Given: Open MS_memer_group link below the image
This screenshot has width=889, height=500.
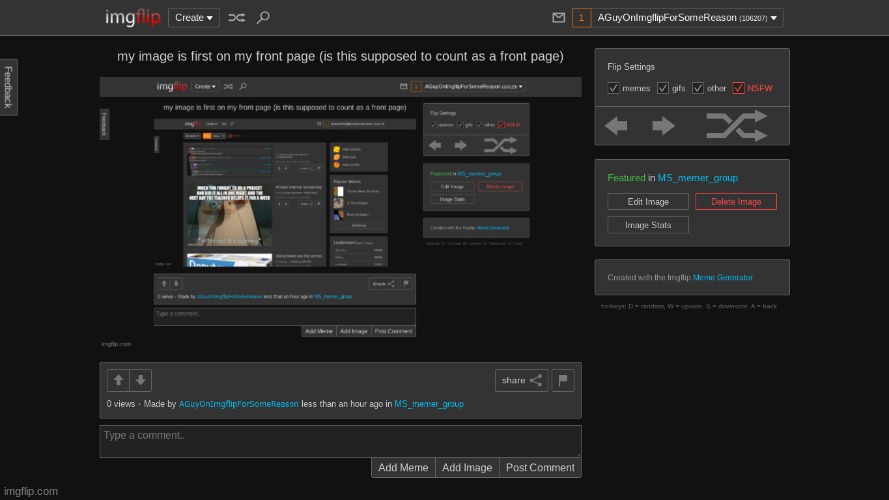Looking at the screenshot, I should [x=429, y=404].
